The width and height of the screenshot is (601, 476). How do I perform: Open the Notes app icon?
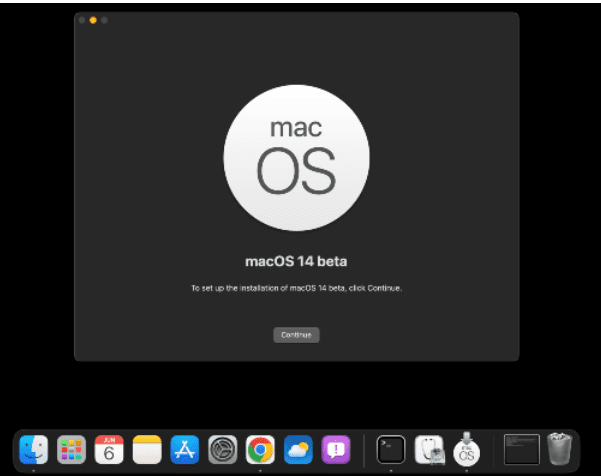[x=147, y=449]
